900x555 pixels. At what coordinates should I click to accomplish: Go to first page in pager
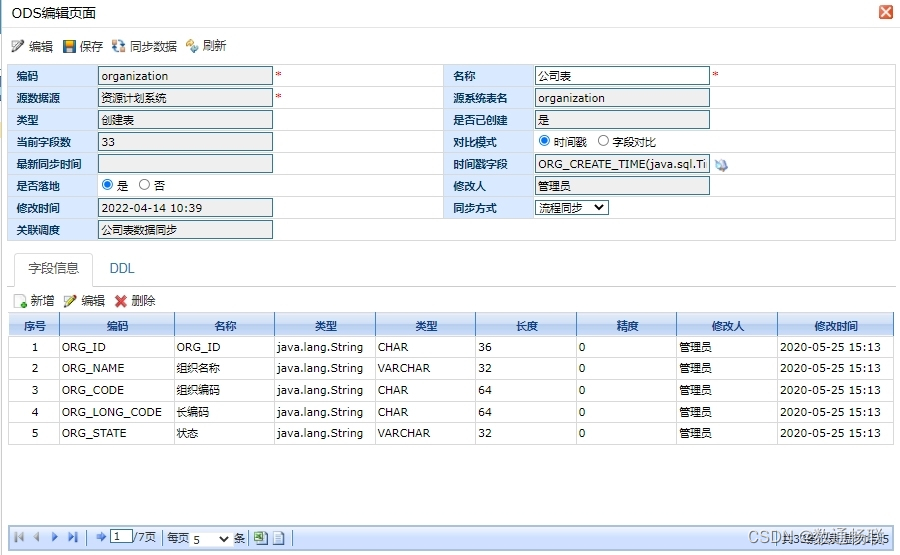pyautogui.click(x=19, y=537)
